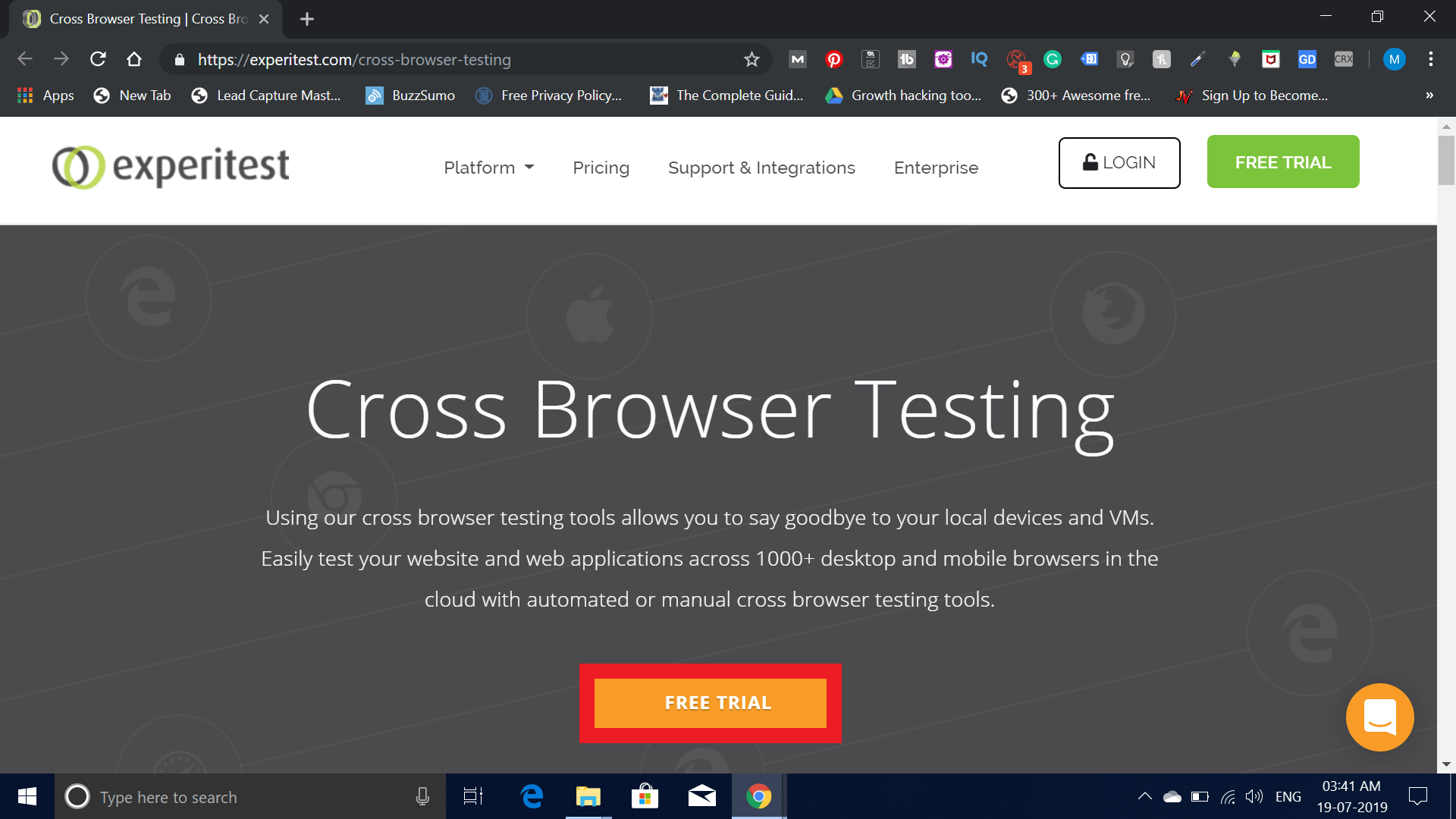Expand the Platform dropdown menu
Image resolution: width=1456 pixels, height=819 pixels.
click(488, 168)
